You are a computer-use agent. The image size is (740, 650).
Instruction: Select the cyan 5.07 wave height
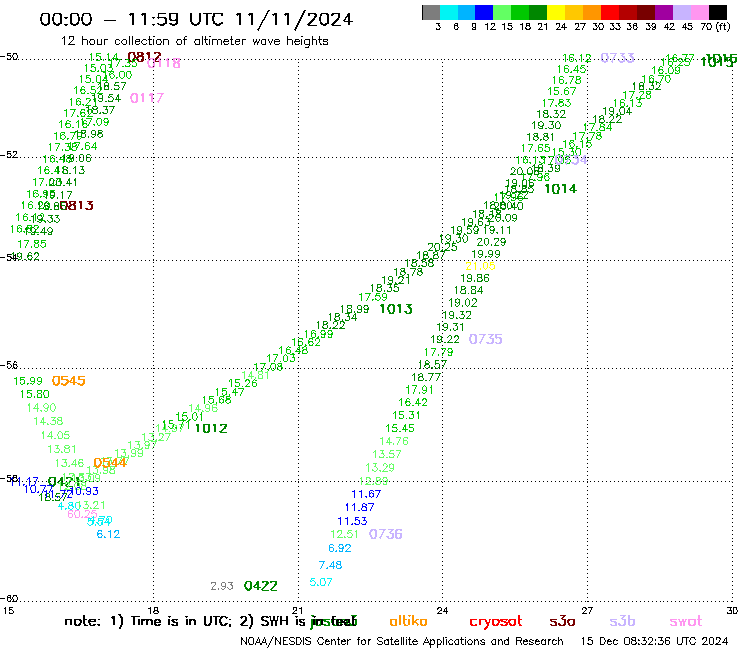(x=321, y=582)
